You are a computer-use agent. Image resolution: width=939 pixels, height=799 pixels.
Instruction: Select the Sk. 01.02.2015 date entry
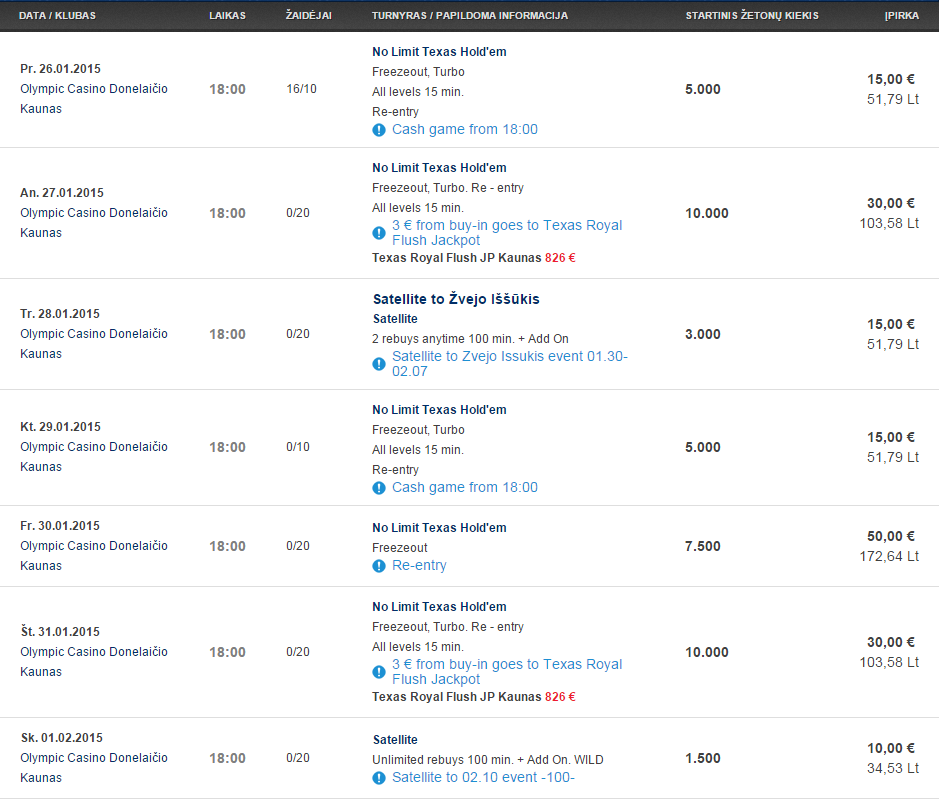point(62,738)
